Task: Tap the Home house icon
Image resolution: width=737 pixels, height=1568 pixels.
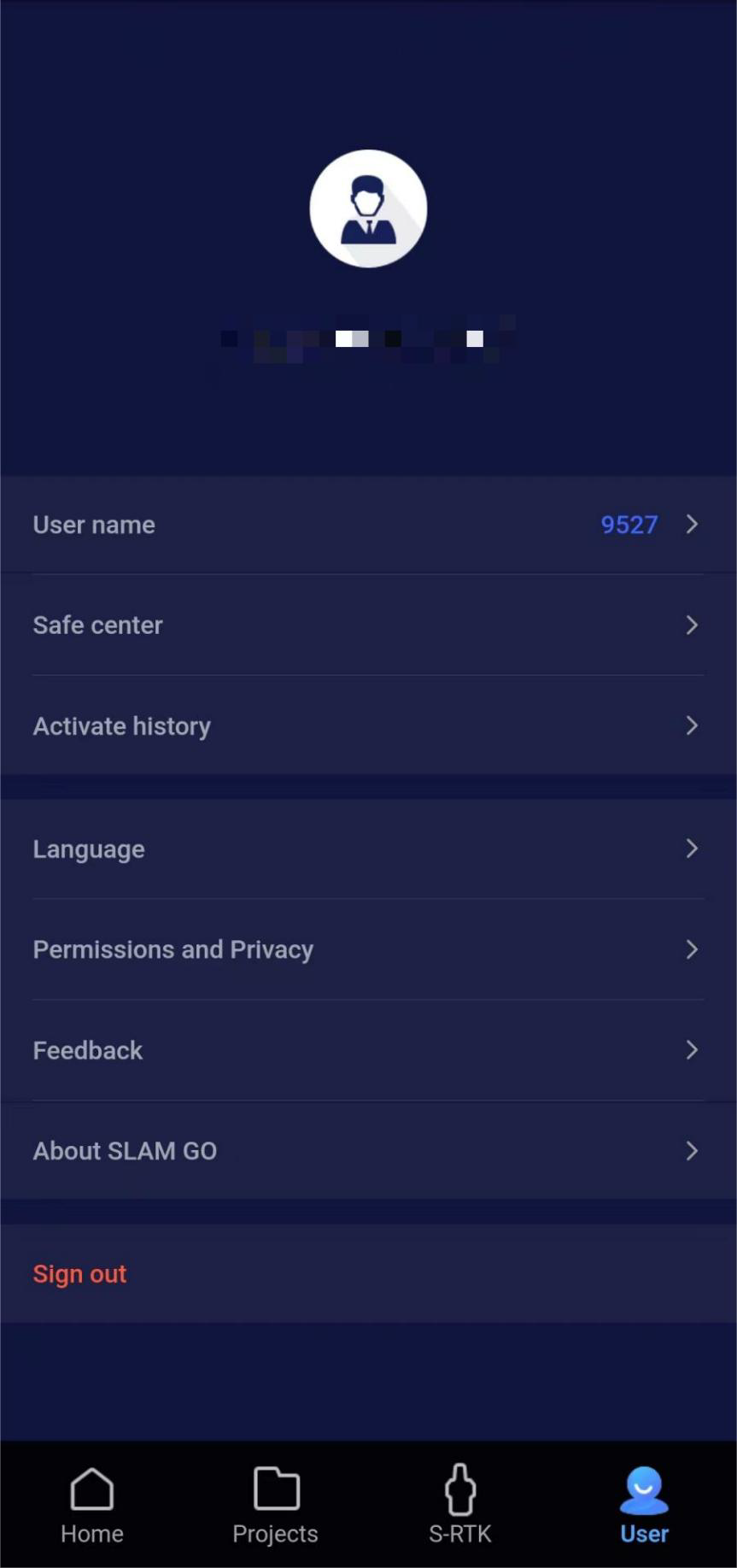Action: click(x=91, y=1489)
